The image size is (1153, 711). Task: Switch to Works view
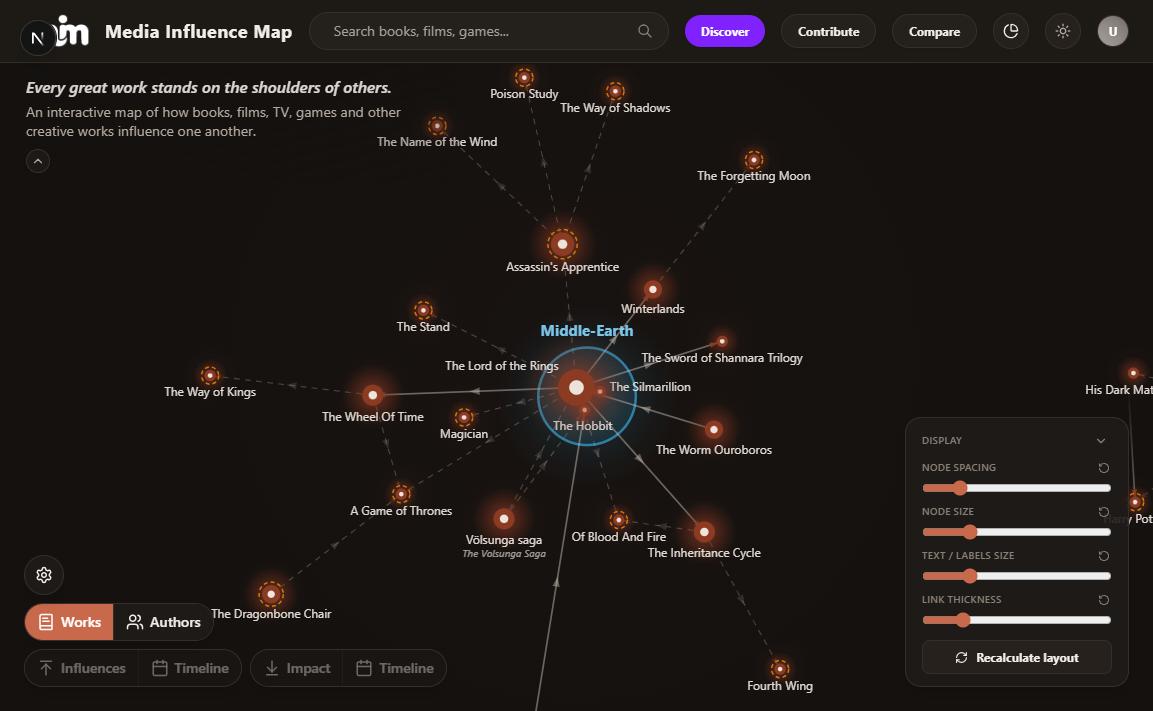pos(69,622)
